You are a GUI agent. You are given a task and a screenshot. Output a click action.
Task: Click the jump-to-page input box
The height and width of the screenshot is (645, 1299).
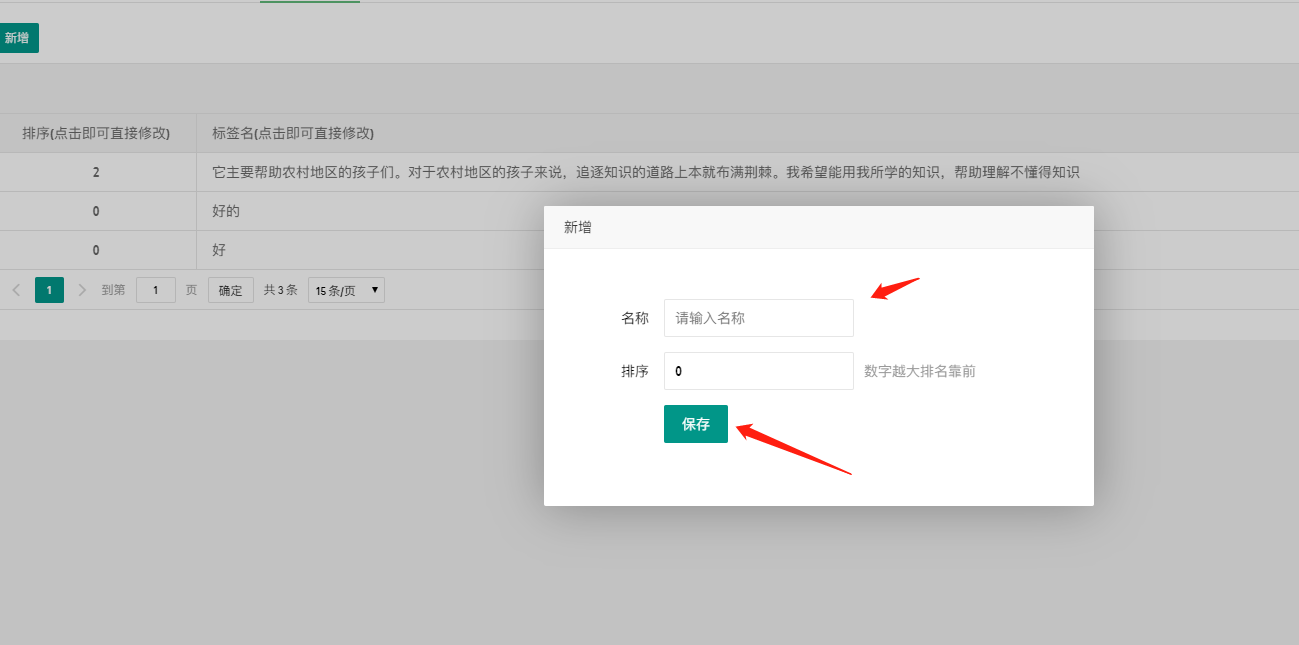coord(156,290)
